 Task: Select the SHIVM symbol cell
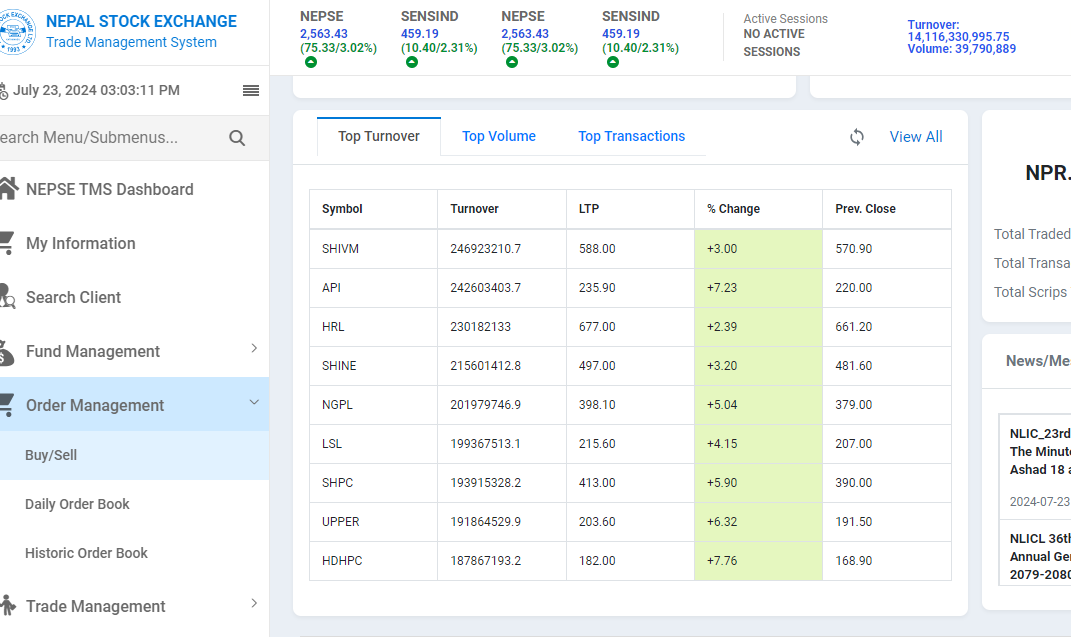[374, 249]
